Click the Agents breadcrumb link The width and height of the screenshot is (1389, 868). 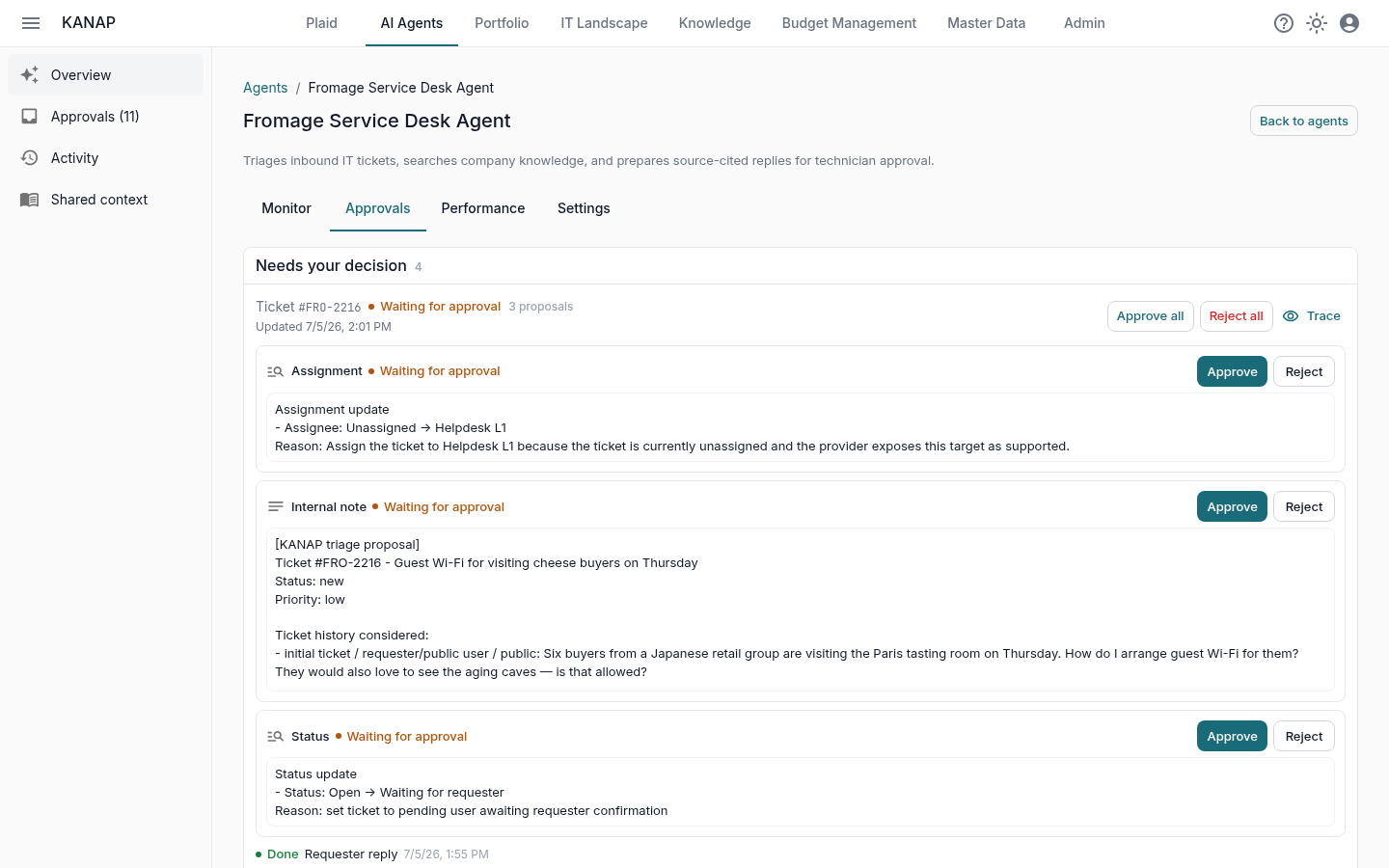tap(265, 88)
